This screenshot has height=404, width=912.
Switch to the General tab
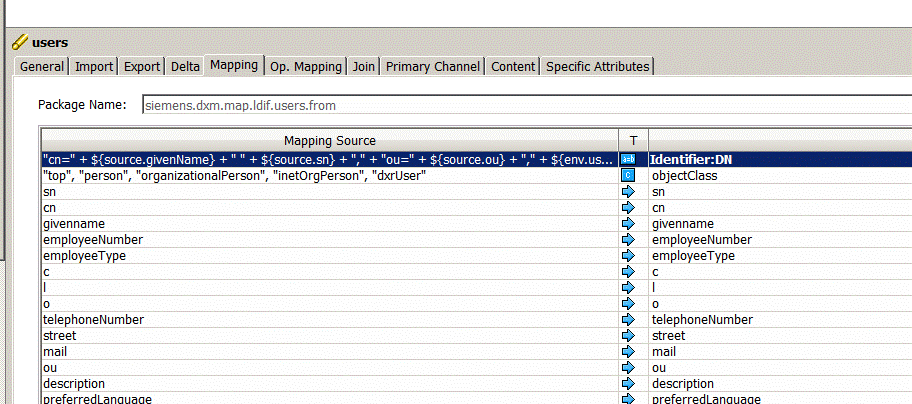42,67
